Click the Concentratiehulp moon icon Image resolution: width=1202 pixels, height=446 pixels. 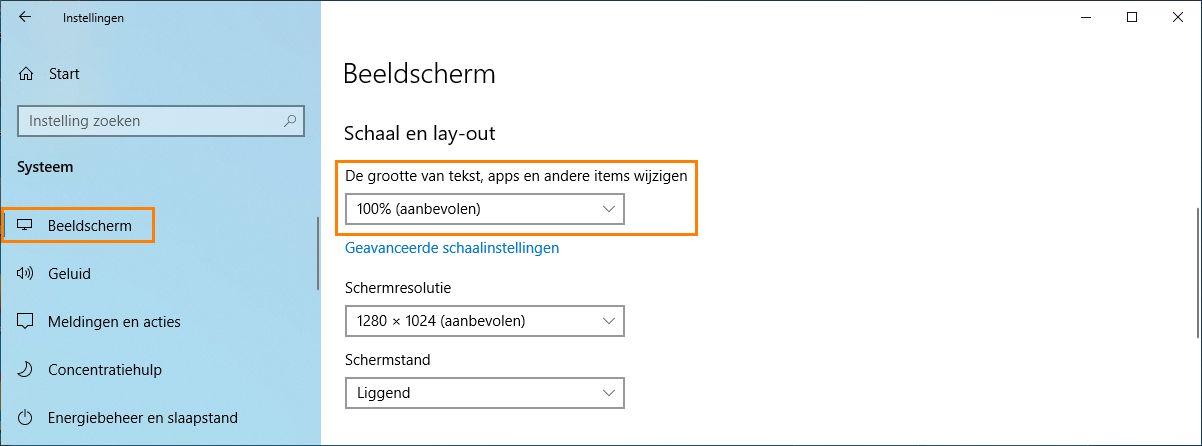tap(26, 370)
